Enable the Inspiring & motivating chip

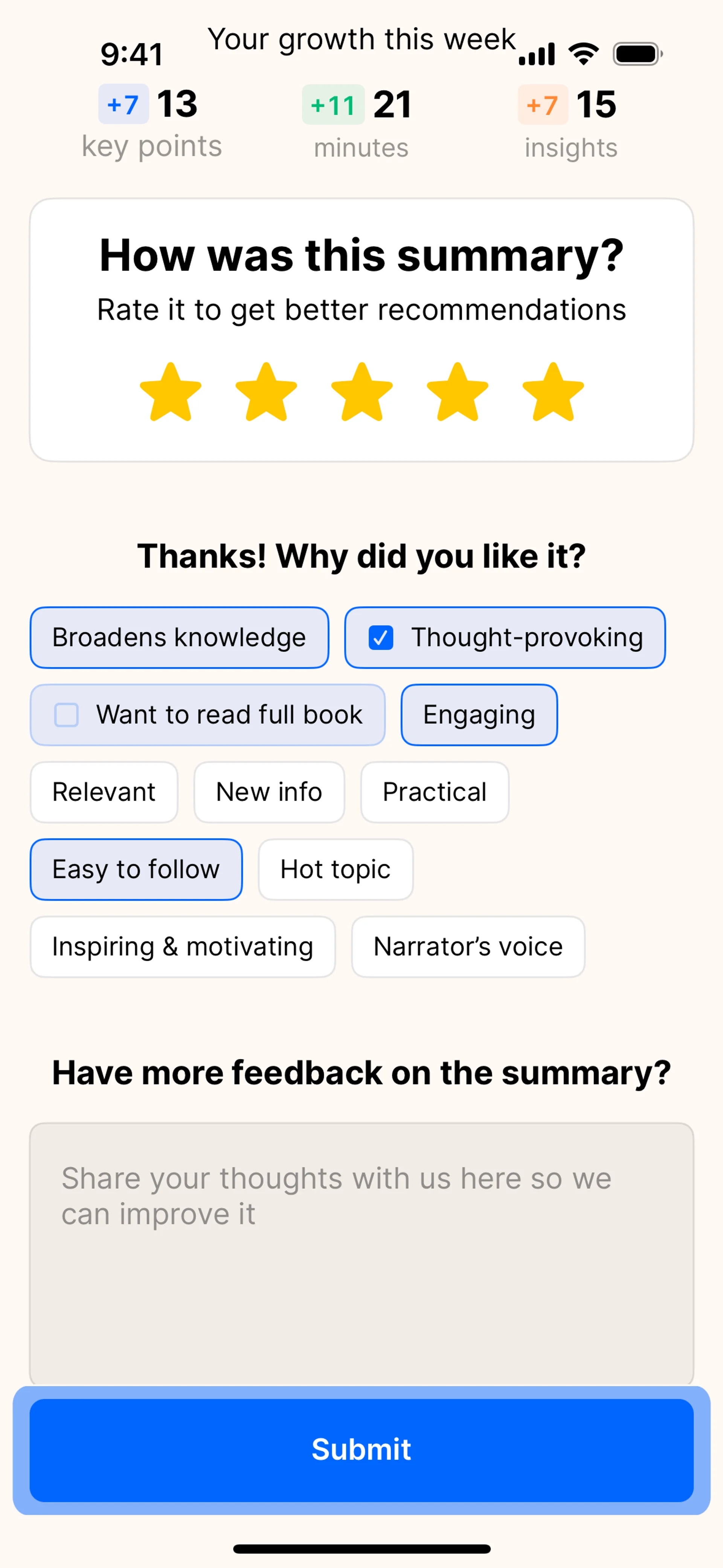(x=183, y=946)
